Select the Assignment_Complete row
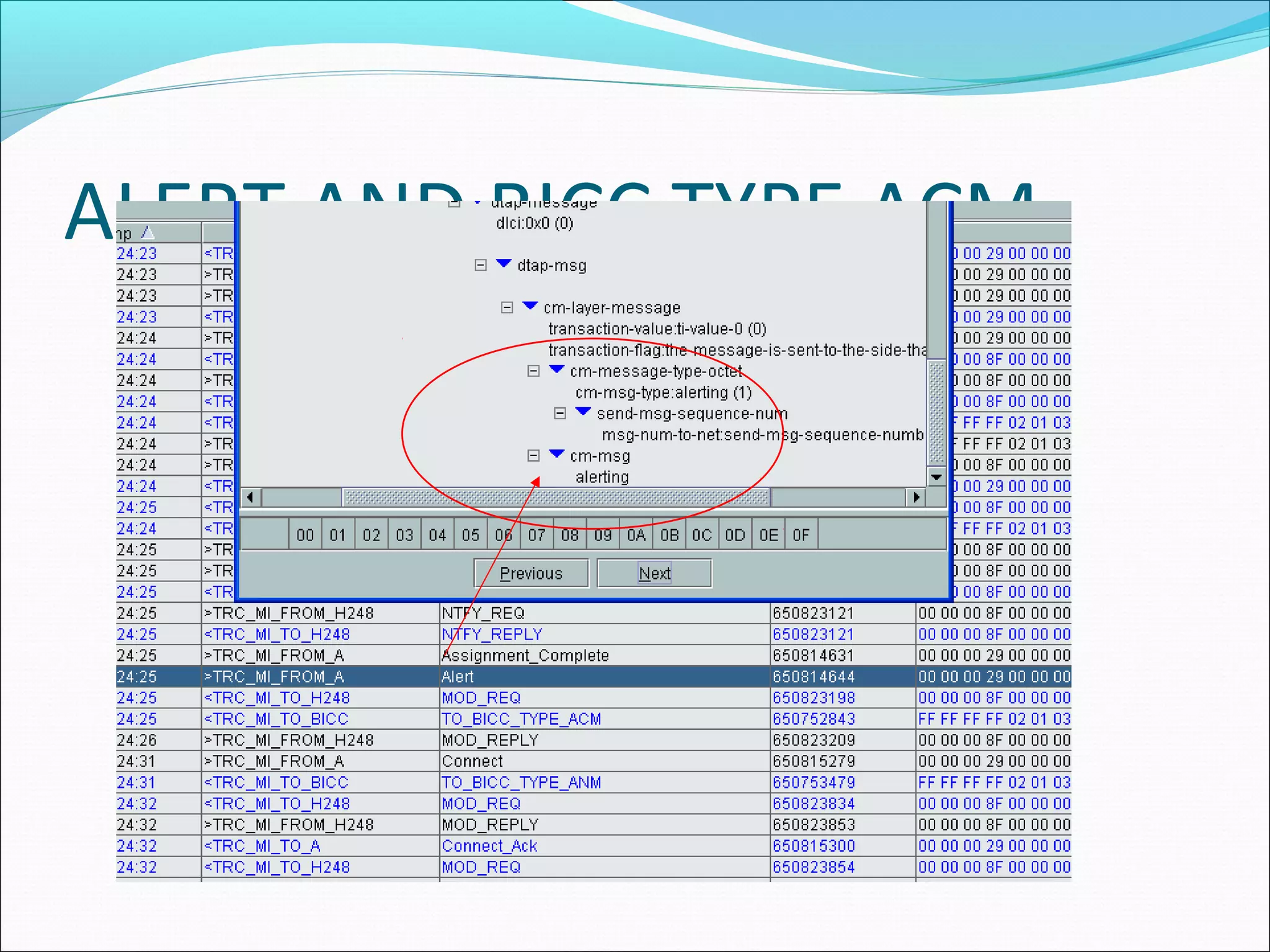Screen dimensions: 1270x952 coord(593,655)
